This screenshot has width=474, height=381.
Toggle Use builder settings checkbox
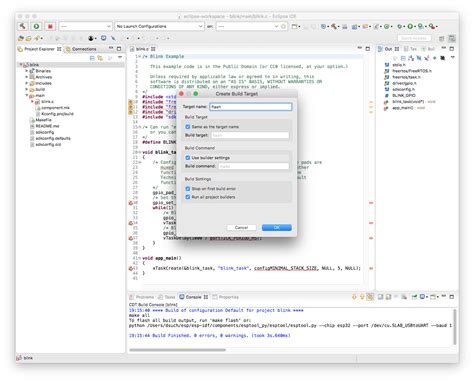click(188, 158)
